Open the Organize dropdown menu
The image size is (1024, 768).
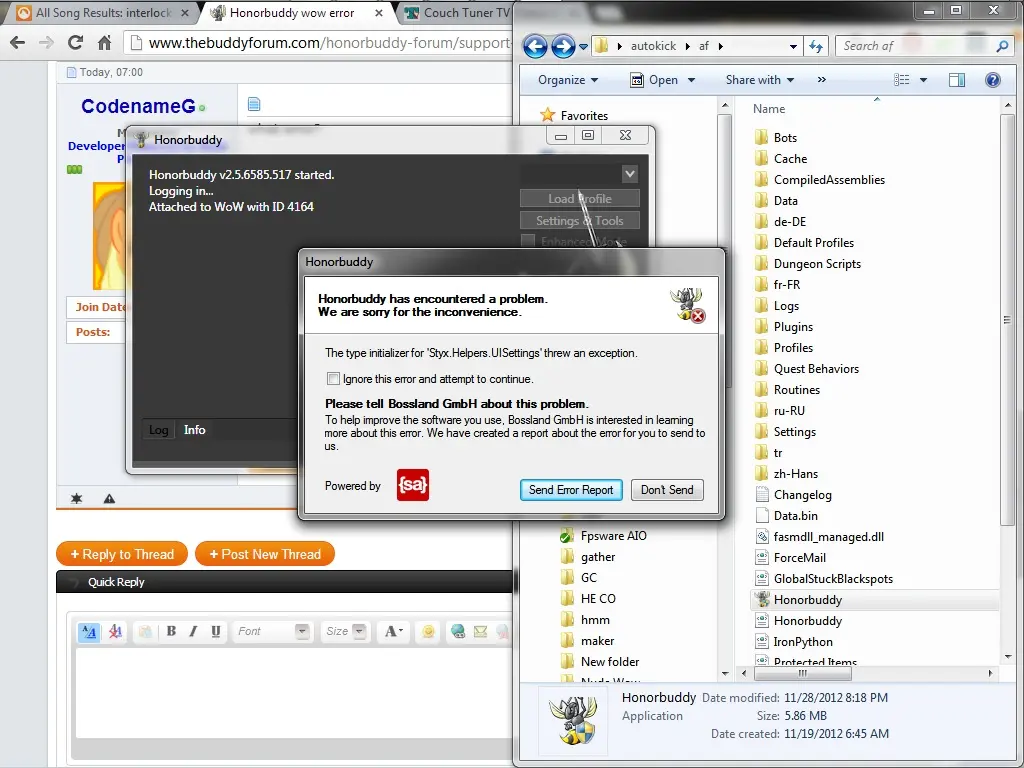point(568,80)
